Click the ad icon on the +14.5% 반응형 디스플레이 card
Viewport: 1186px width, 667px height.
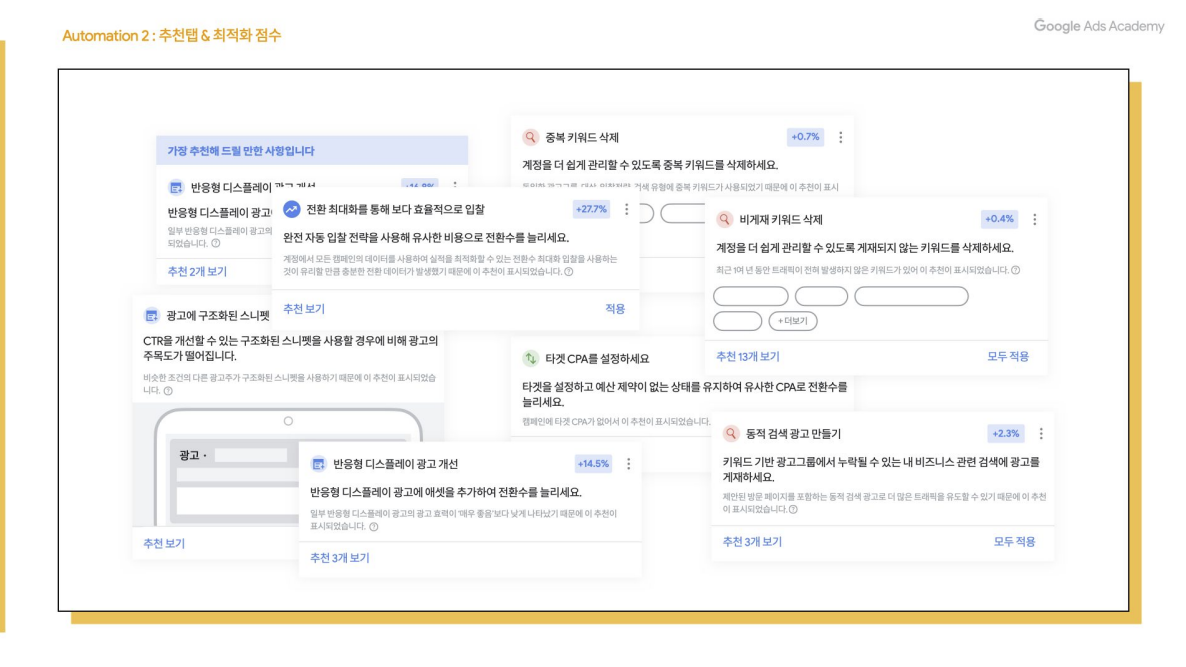(318, 464)
